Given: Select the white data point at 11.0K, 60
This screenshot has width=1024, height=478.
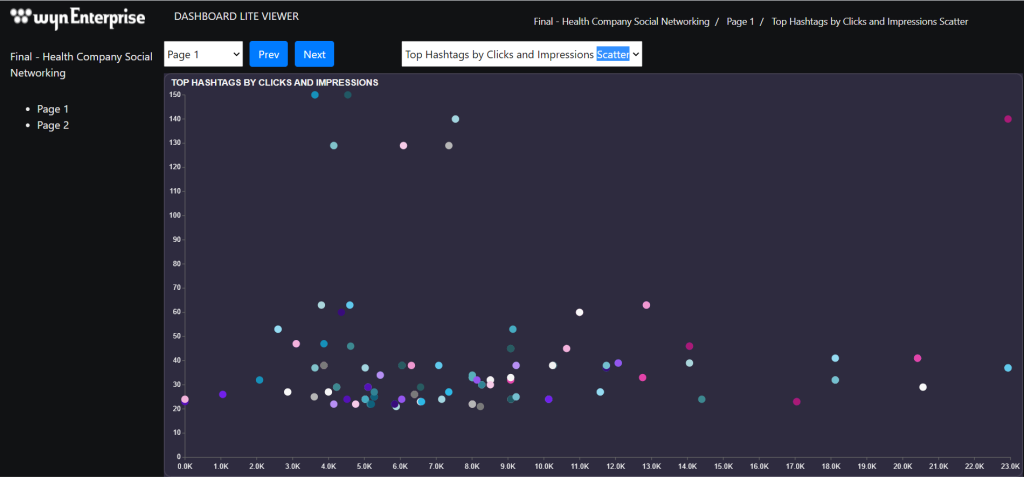Looking at the screenshot, I should click(579, 312).
